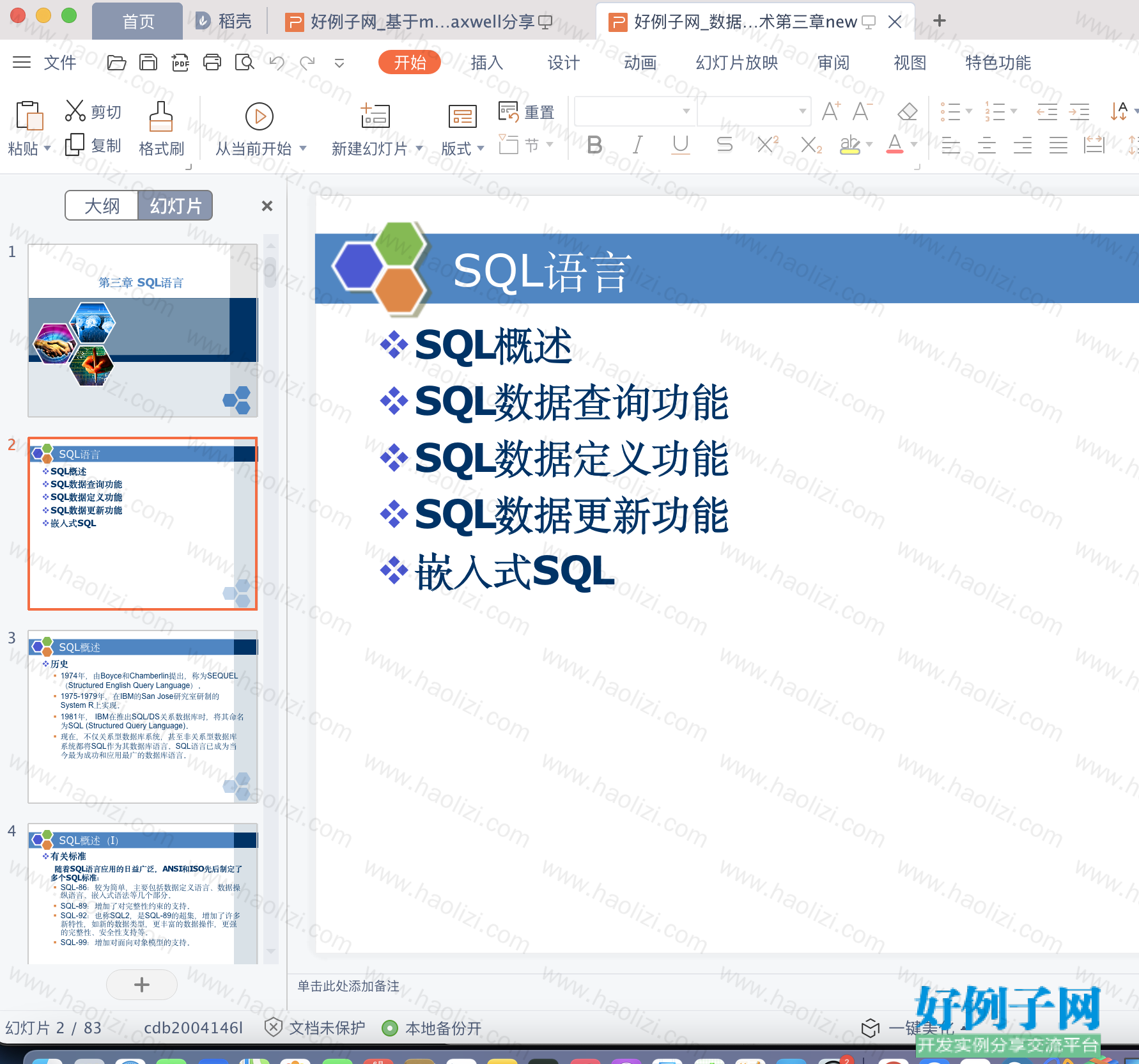Open the 版式 layout icon

(x=462, y=116)
